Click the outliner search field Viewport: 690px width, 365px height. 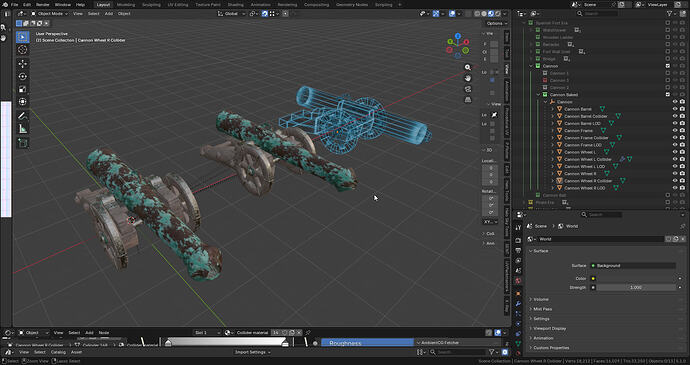[597, 14]
